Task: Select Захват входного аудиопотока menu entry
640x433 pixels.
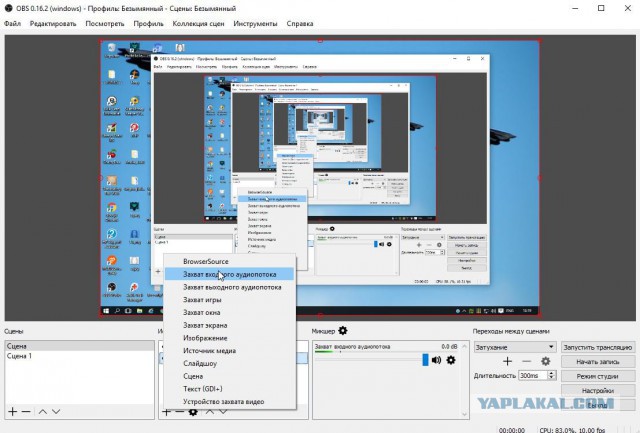Action: coord(229,274)
